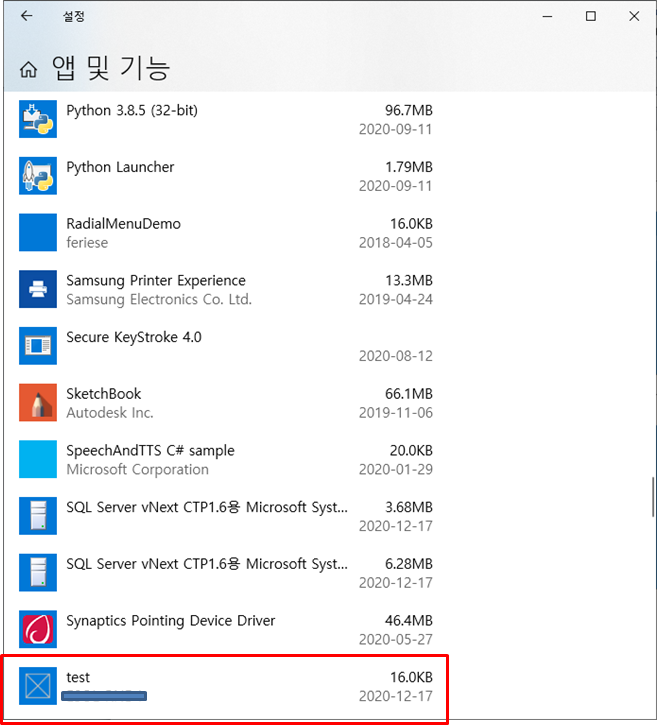
Task: Click the 2020-08-12 install date
Action: coord(396,356)
